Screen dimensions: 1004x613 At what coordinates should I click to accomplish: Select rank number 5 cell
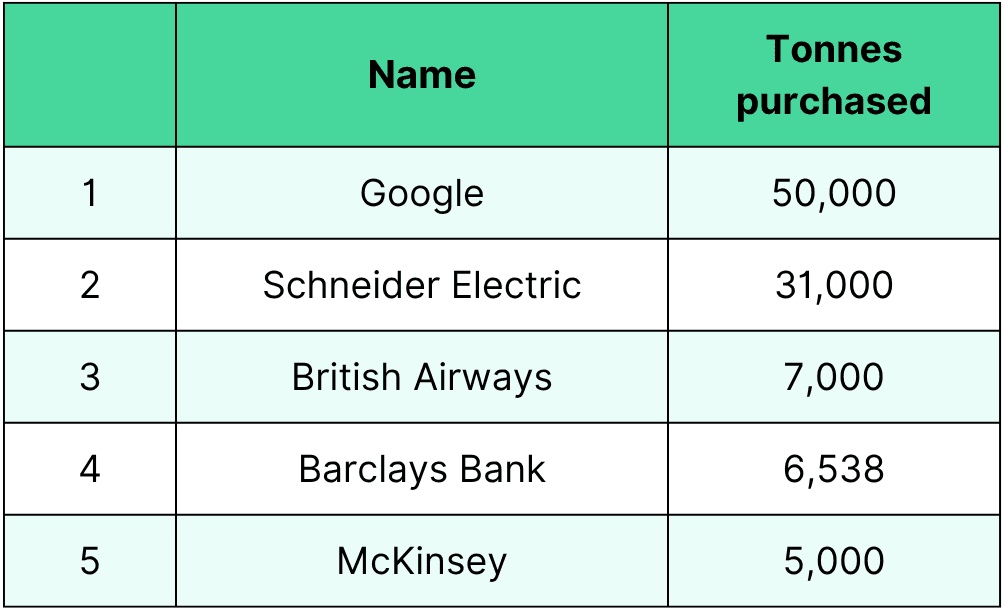[x=90, y=561]
